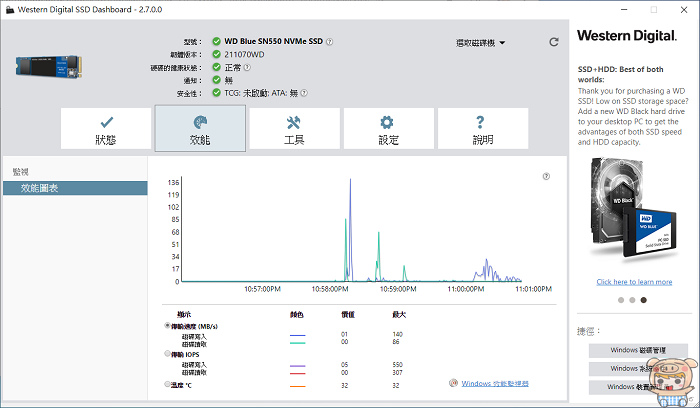The image size is (700, 408).
Task: Expand the 選取磁碟機 drive selection dropdown
Action: pyautogui.click(x=480, y=43)
